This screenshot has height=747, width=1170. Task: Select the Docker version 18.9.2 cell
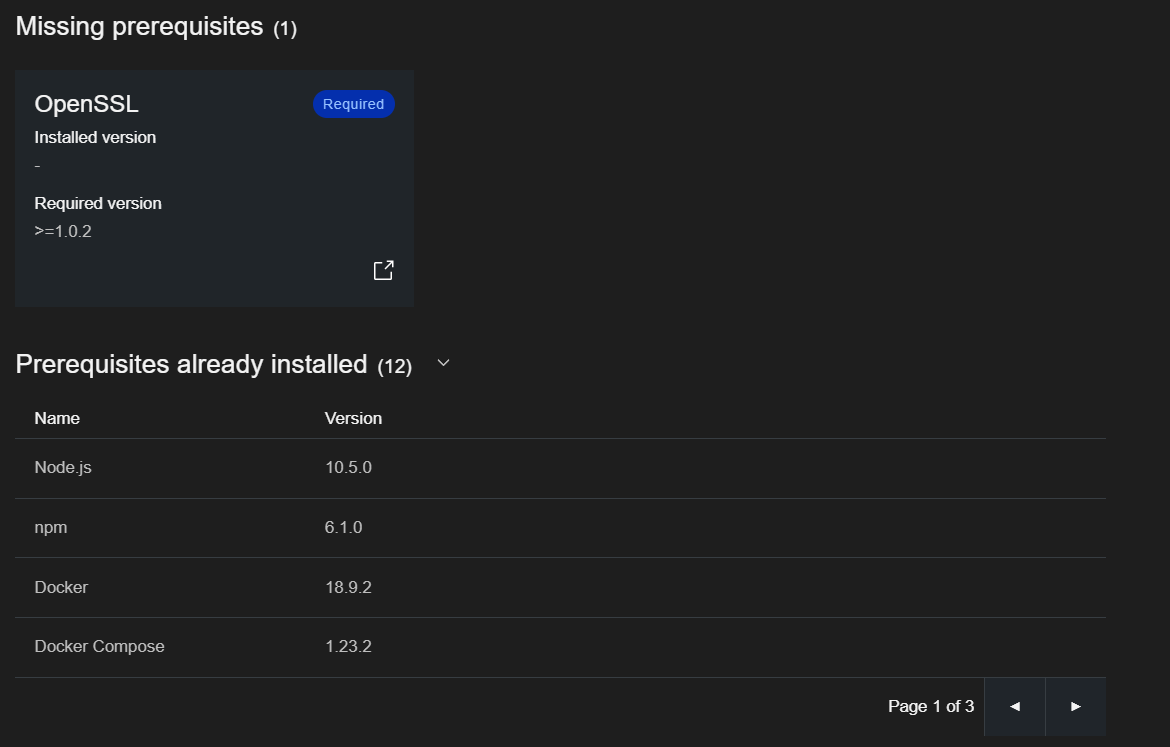pos(348,587)
